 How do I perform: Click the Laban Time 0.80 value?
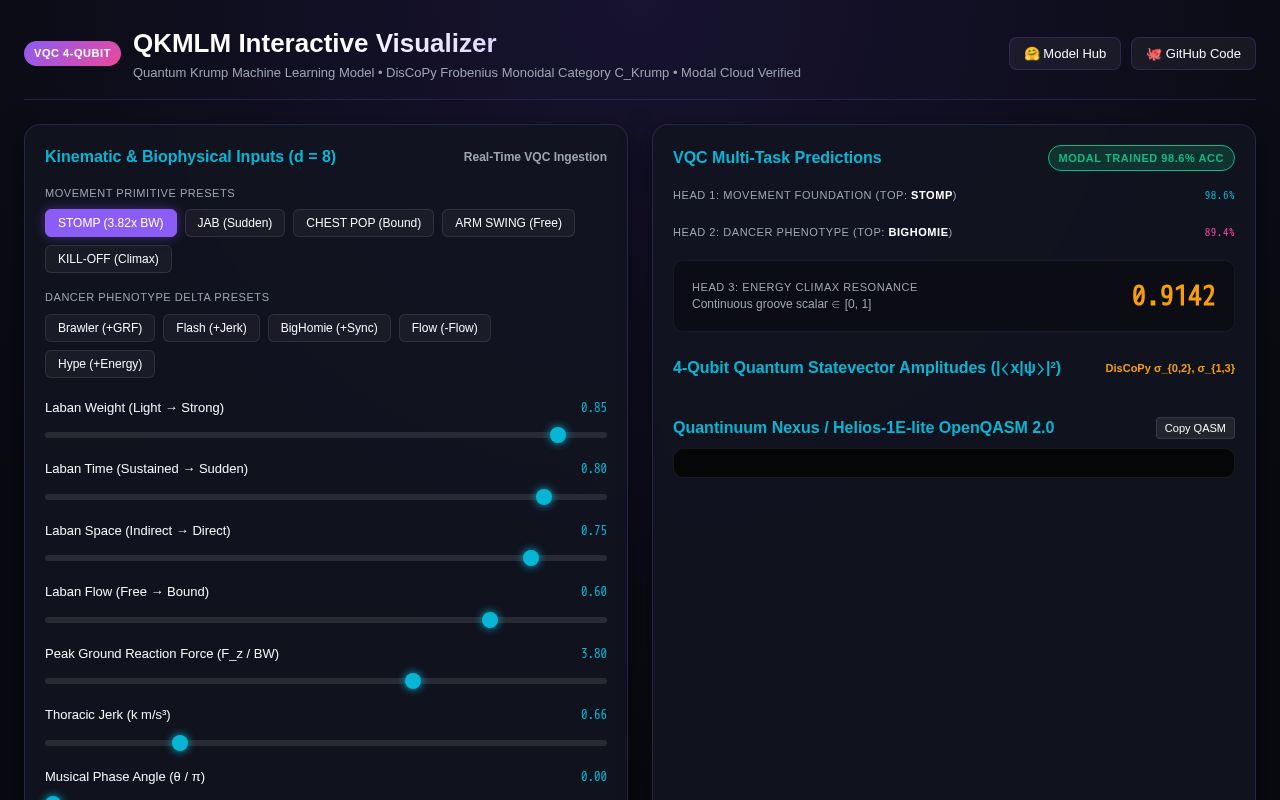pyautogui.click(x=594, y=469)
